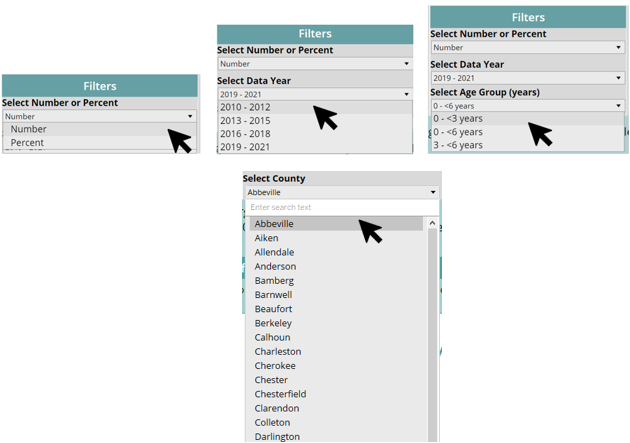
Task: Select Charleston from the county list
Action: pos(277,352)
